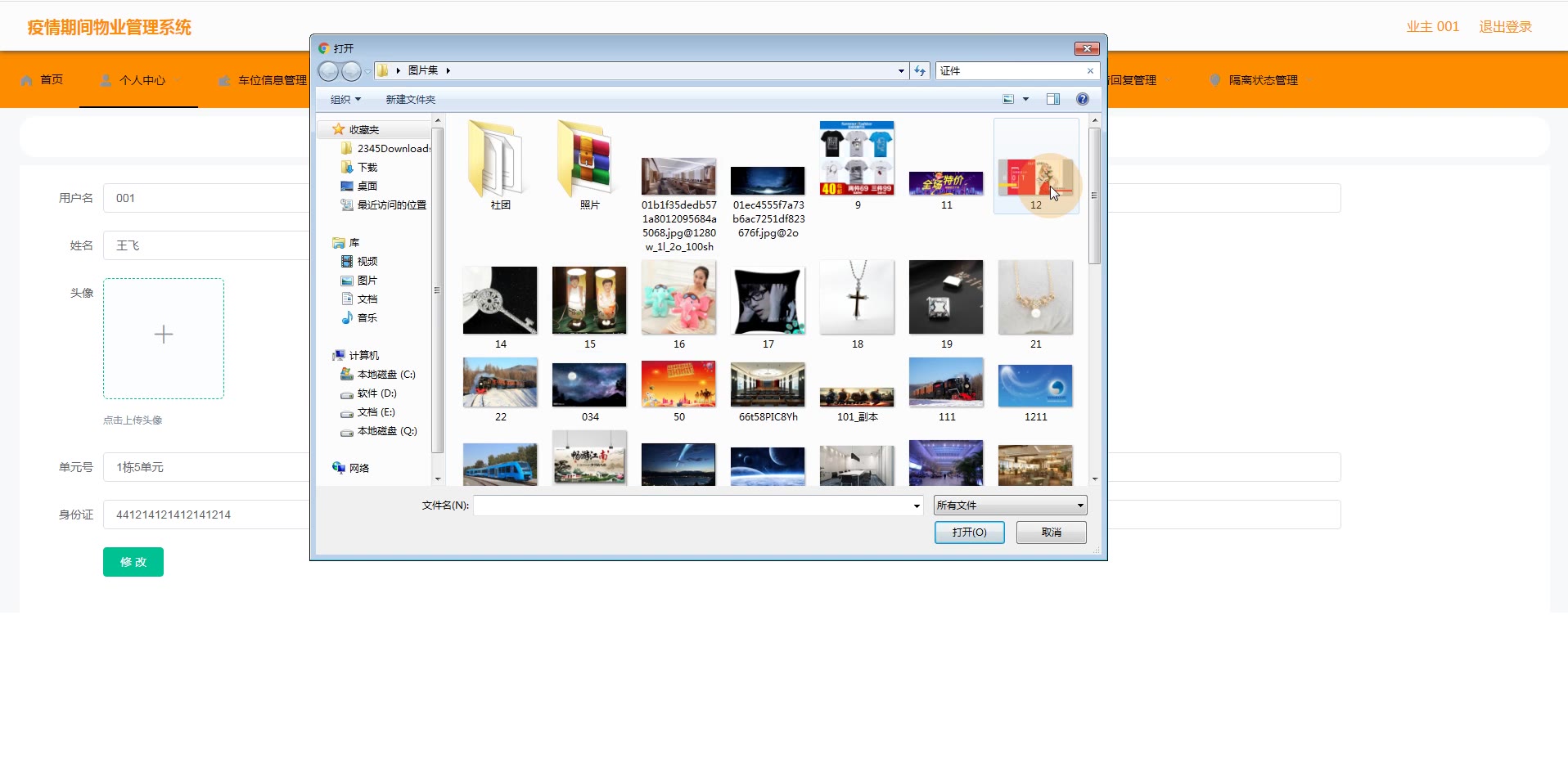
Task: Open the 文档 library
Action: tap(359, 299)
